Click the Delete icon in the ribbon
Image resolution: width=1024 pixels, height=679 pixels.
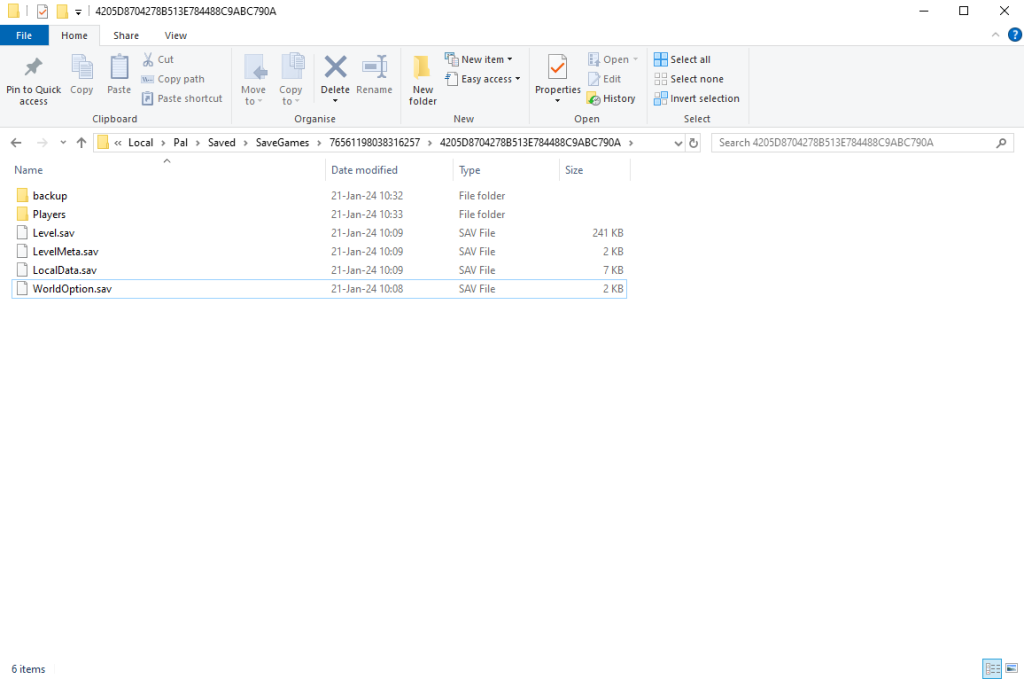335,72
